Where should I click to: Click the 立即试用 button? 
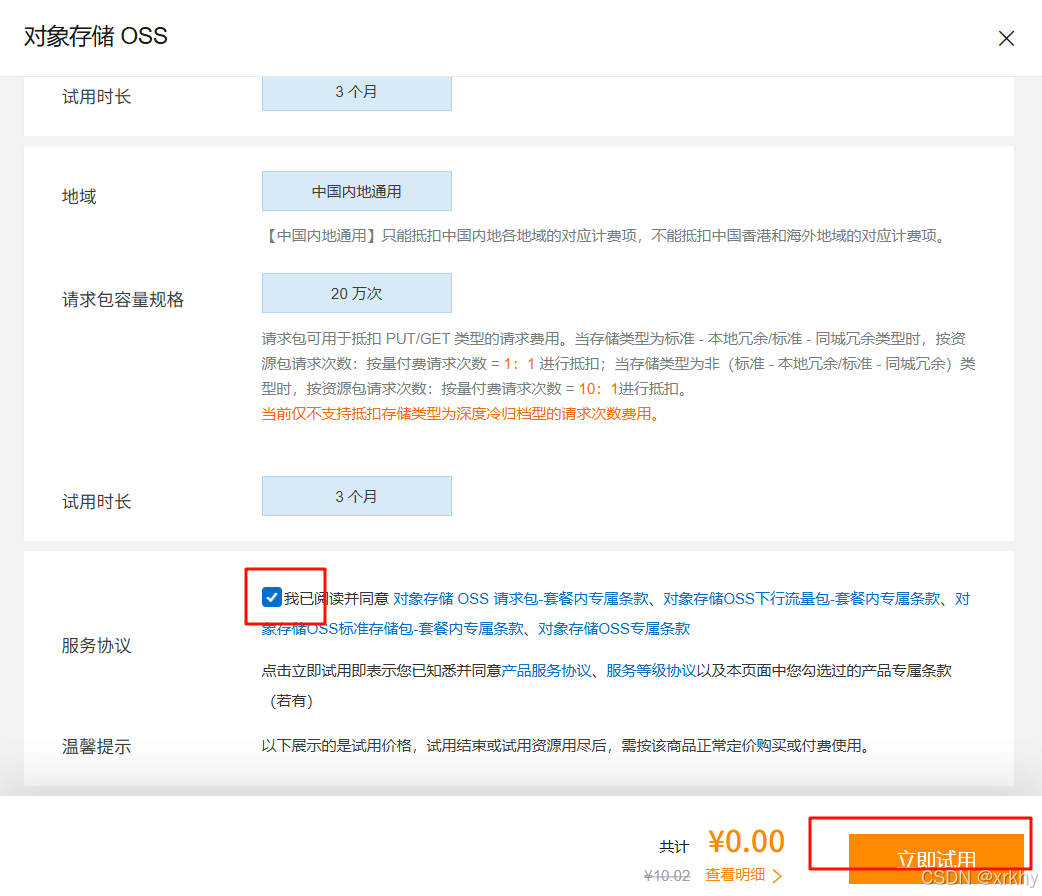[936, 859]
